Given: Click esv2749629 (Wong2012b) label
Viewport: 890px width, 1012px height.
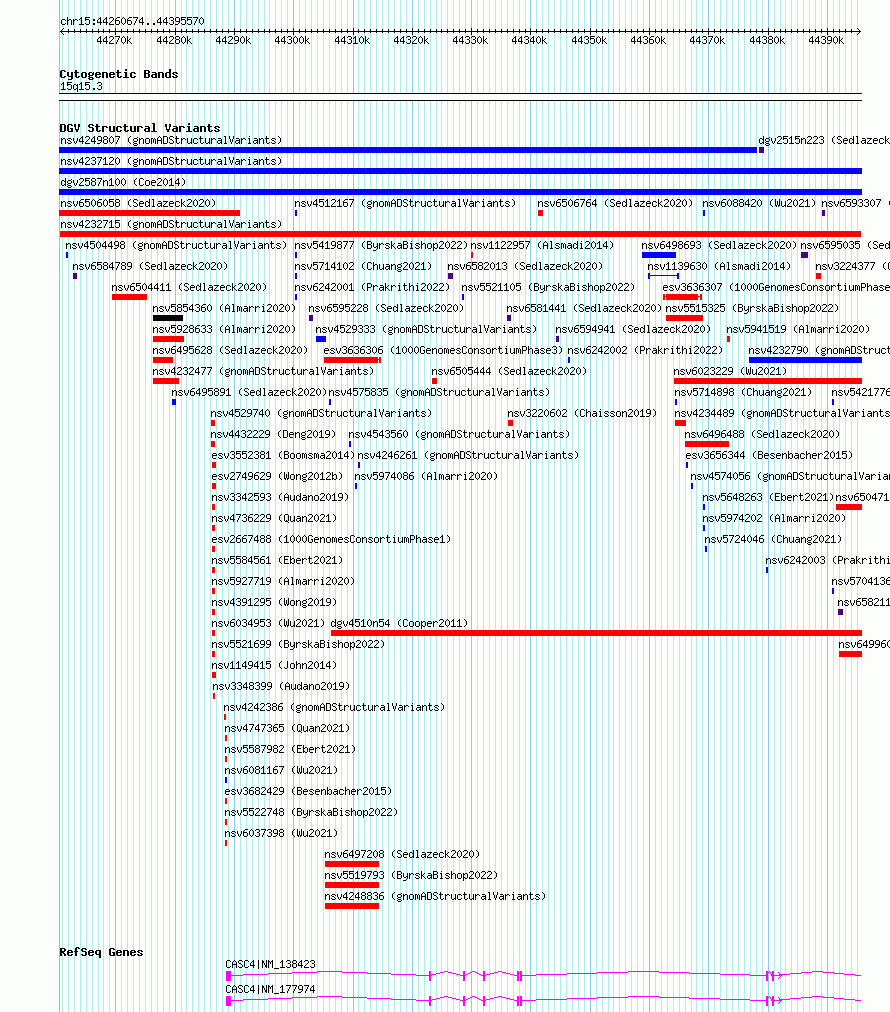Looking at the screenshot, I should (278, 476).
